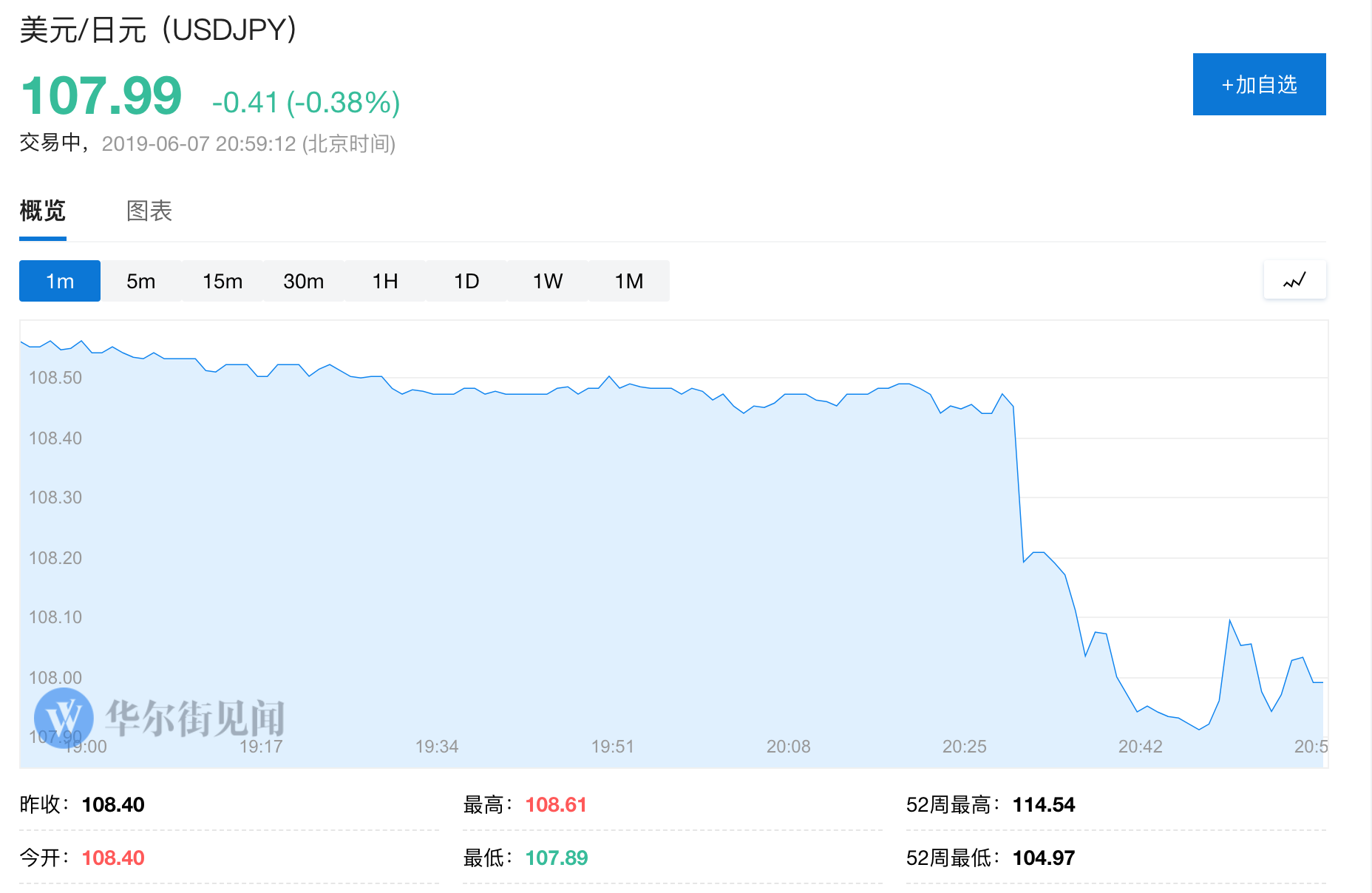This screenshot has height=893, width=1372.
Task: Select the 1M monthly interval
Action: coord(628,281)
